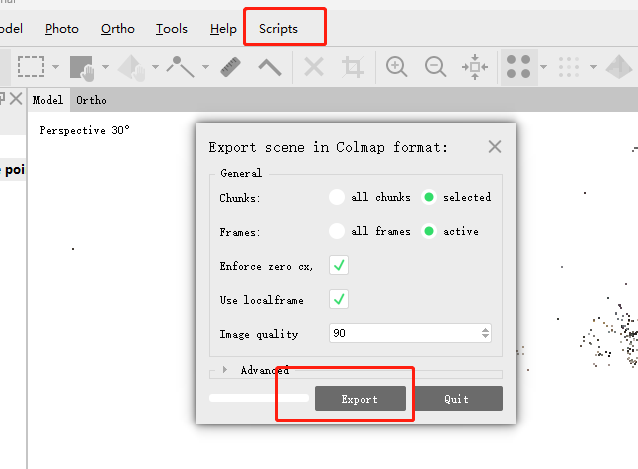Select the rectangle selection tool
This screenshot has height=469, width=638.
coord(31,67)
